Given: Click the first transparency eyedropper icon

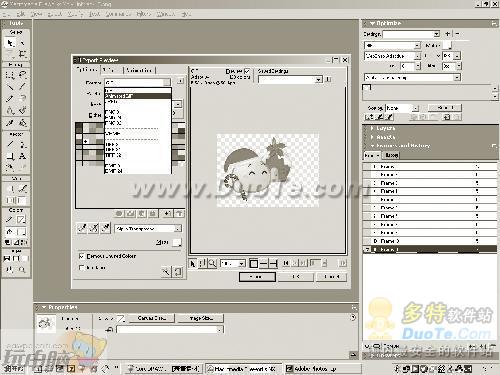Looking at the screenshot, I should click(x=82, y=228).
